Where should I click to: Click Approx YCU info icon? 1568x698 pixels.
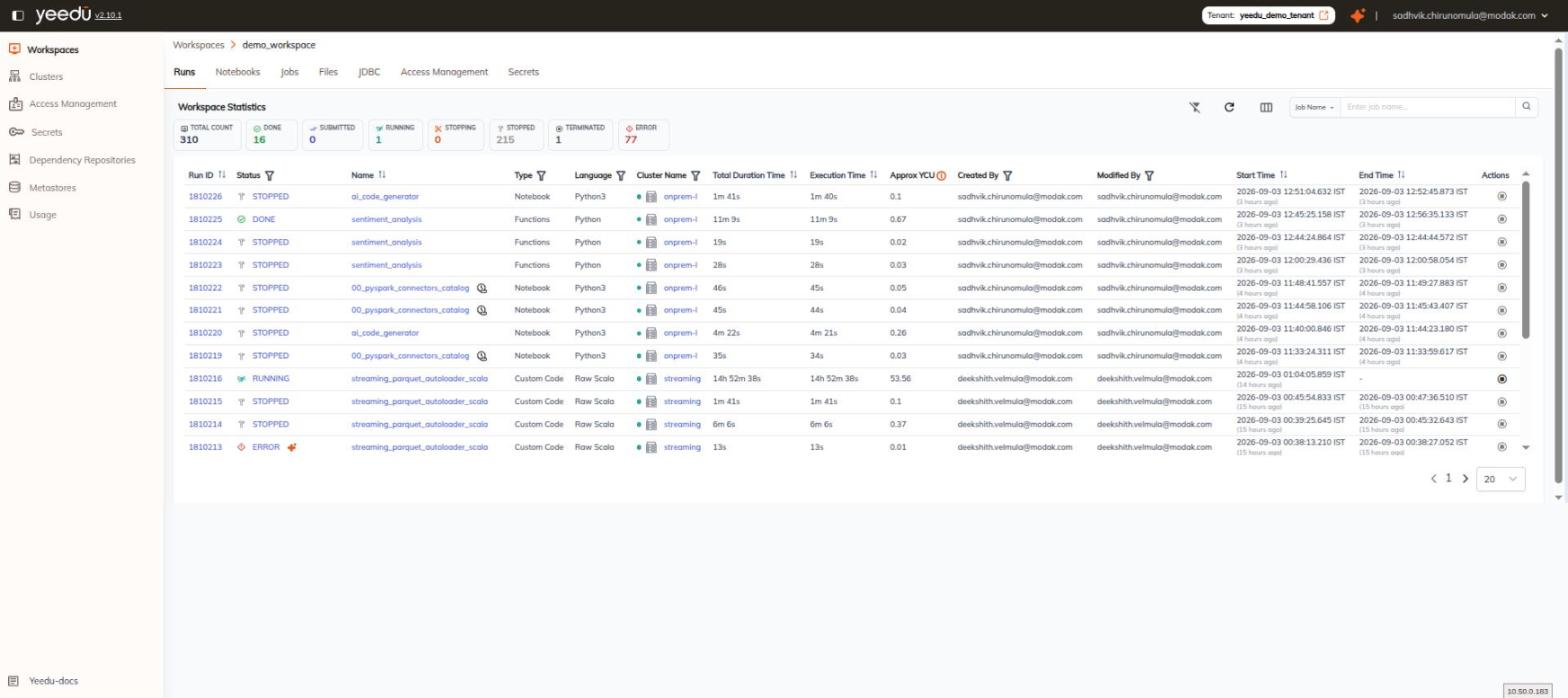(941, 176)
